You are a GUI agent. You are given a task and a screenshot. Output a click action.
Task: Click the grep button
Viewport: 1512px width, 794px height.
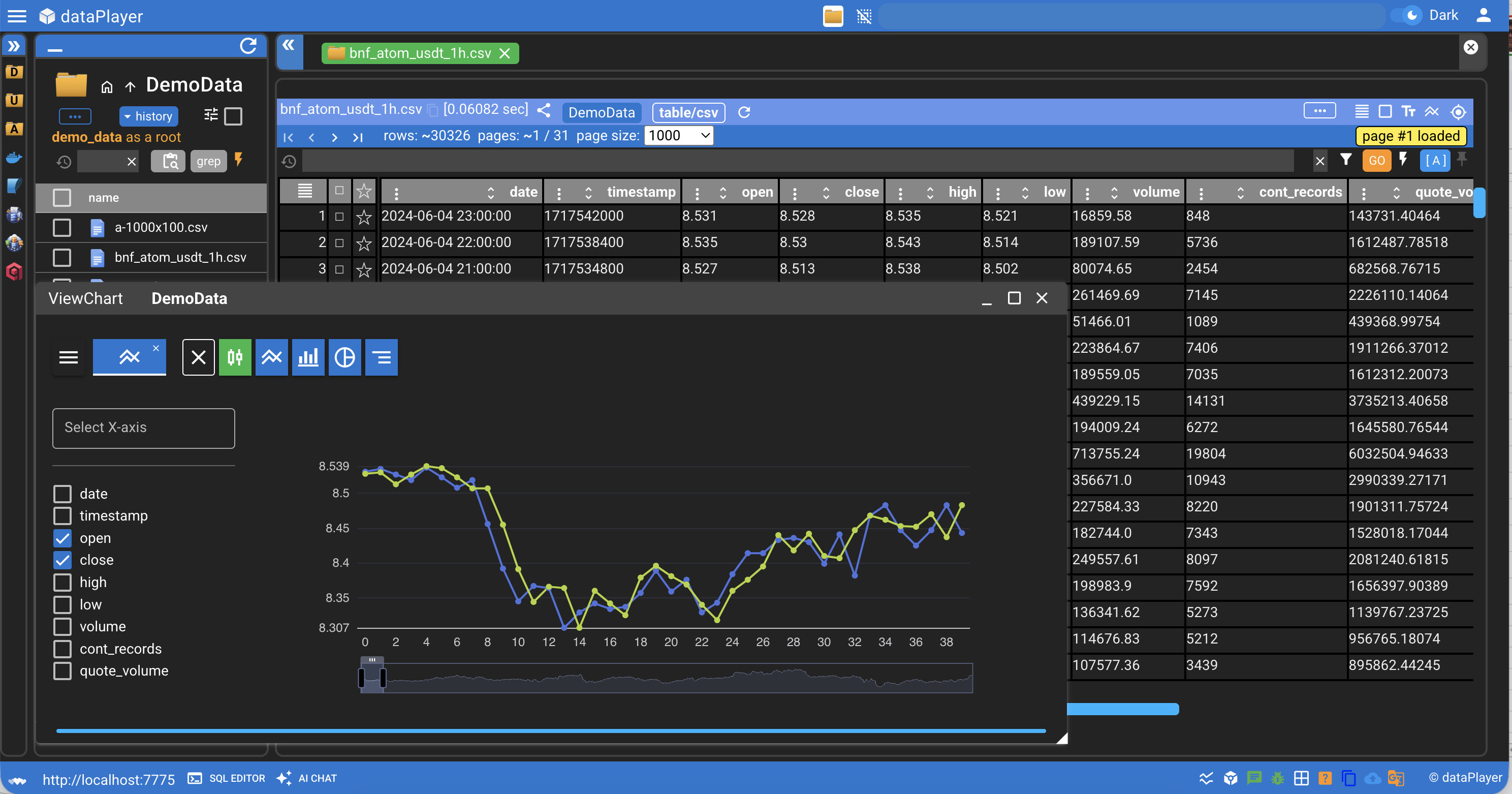pyautogui.click(x=208, y=161)
